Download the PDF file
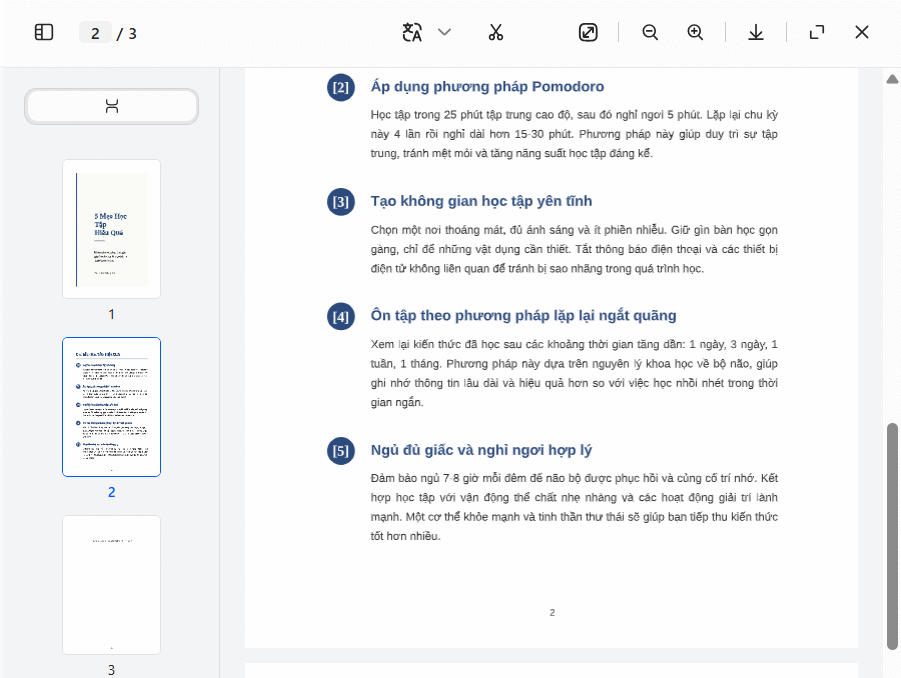 coord(756,32)
